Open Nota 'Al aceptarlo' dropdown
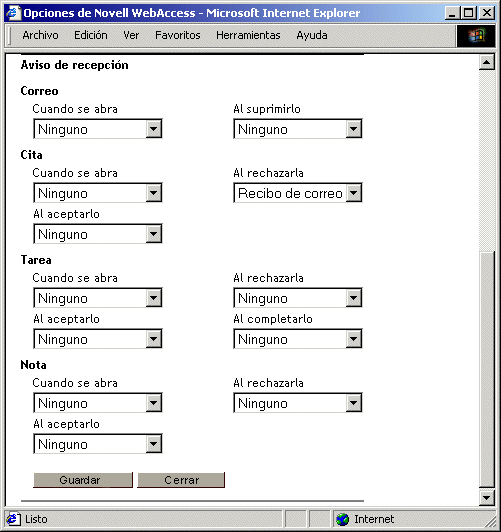 click(98, 444)
